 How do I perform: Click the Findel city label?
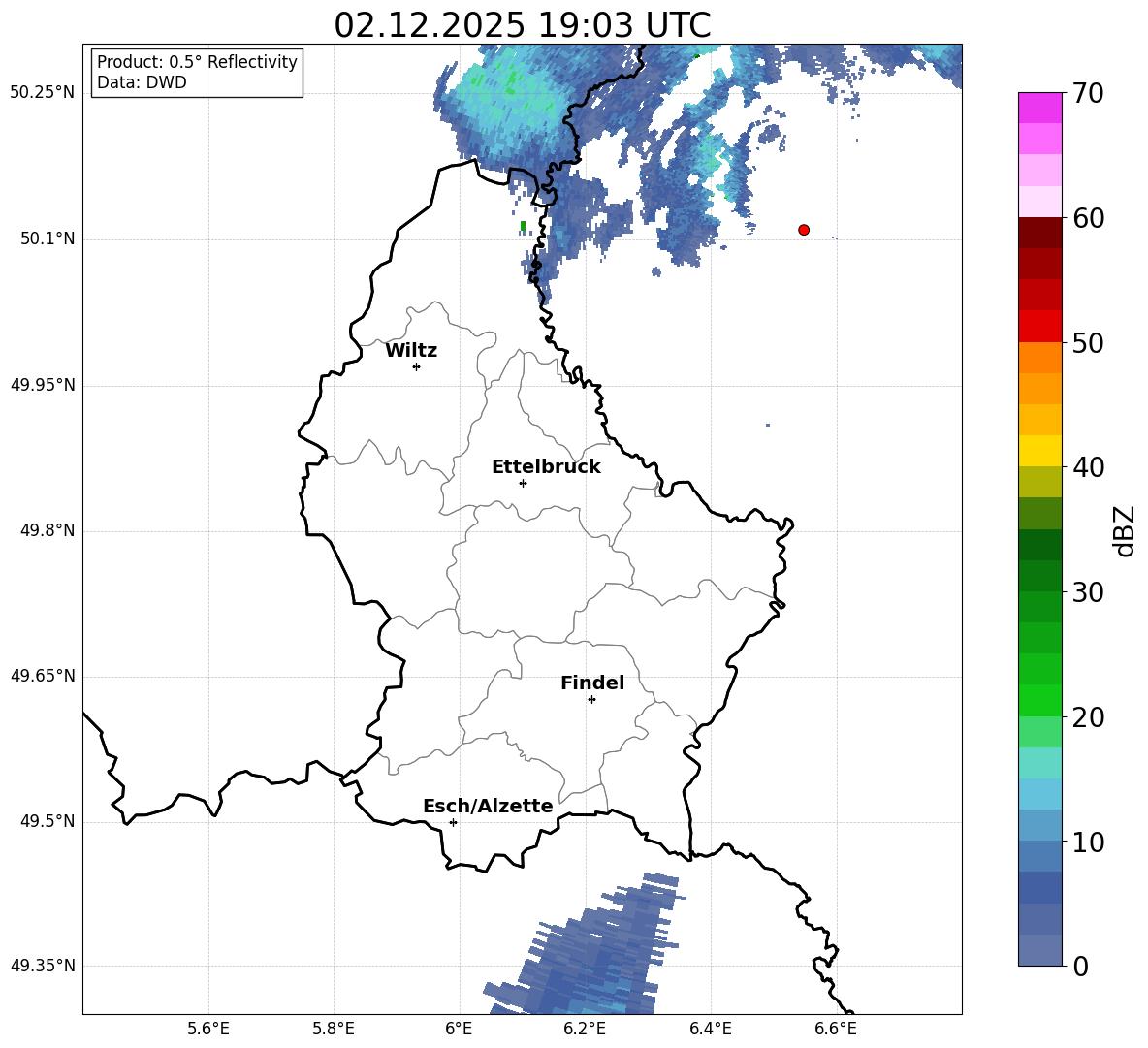592,683
